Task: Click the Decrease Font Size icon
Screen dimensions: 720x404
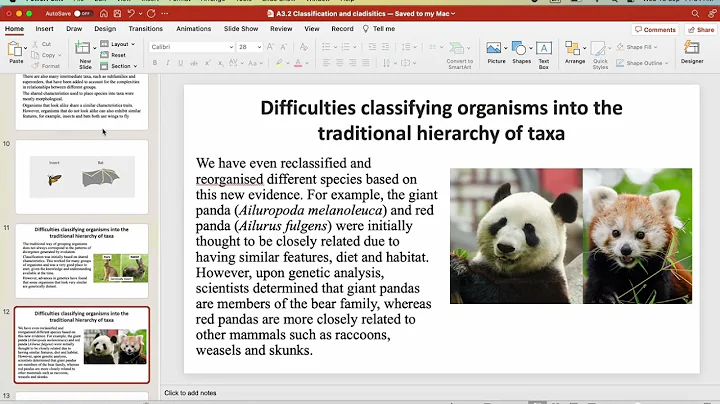Action: coord(284,47)
